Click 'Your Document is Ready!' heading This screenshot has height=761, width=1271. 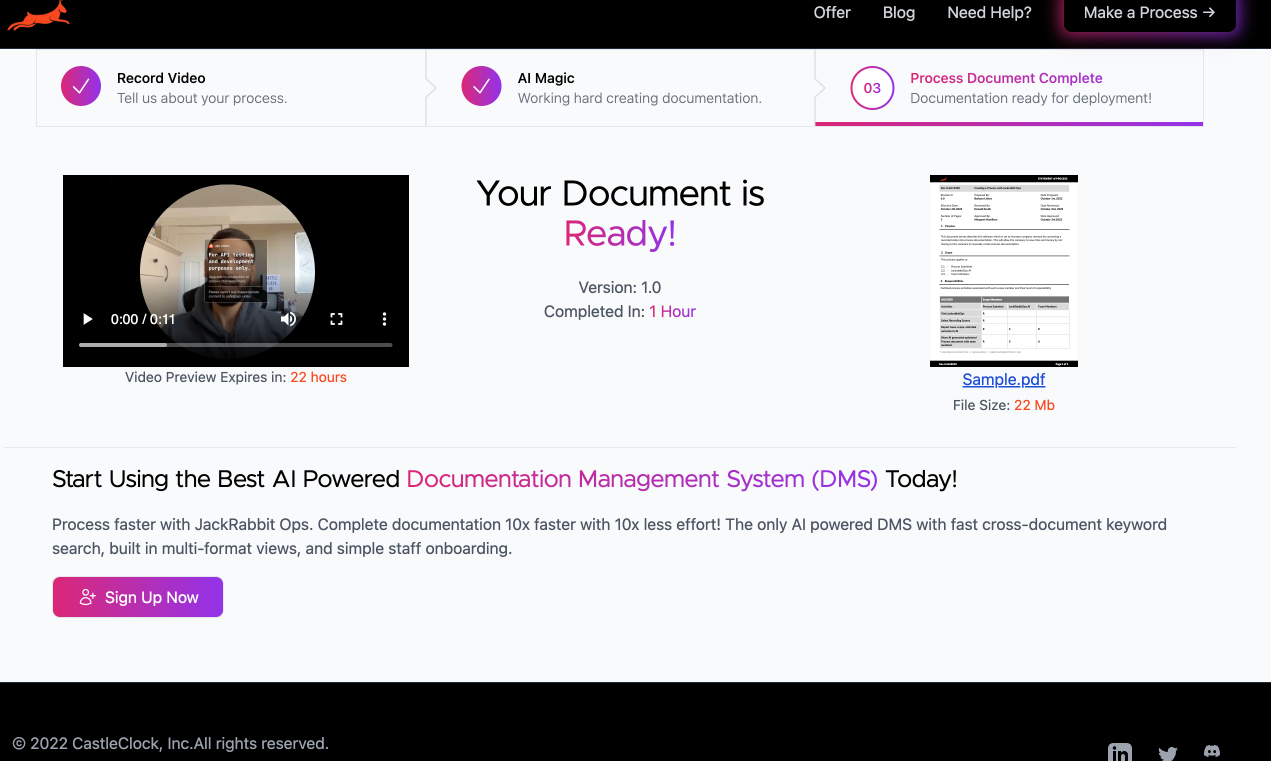pyautogui.click(x=620, y=213)
